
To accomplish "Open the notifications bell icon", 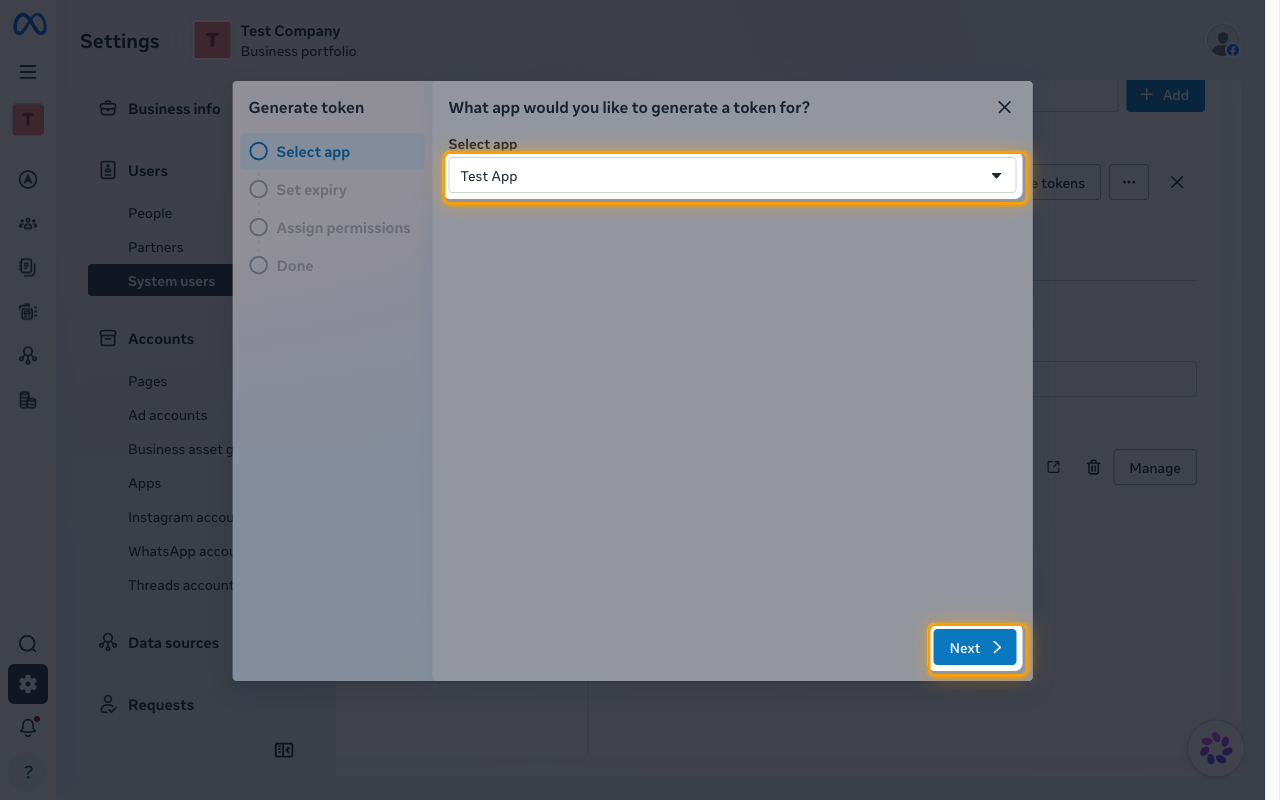I will point(28,728).
